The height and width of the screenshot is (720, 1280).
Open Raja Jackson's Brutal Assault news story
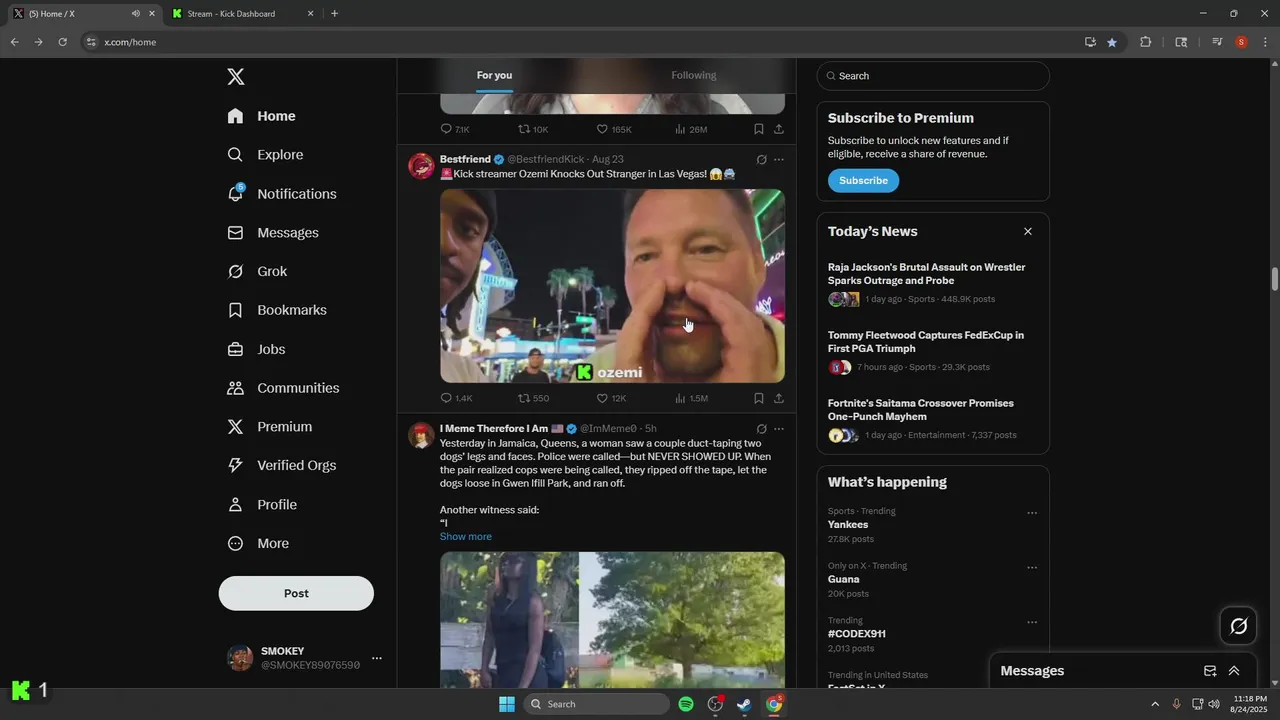click(933, 283)
